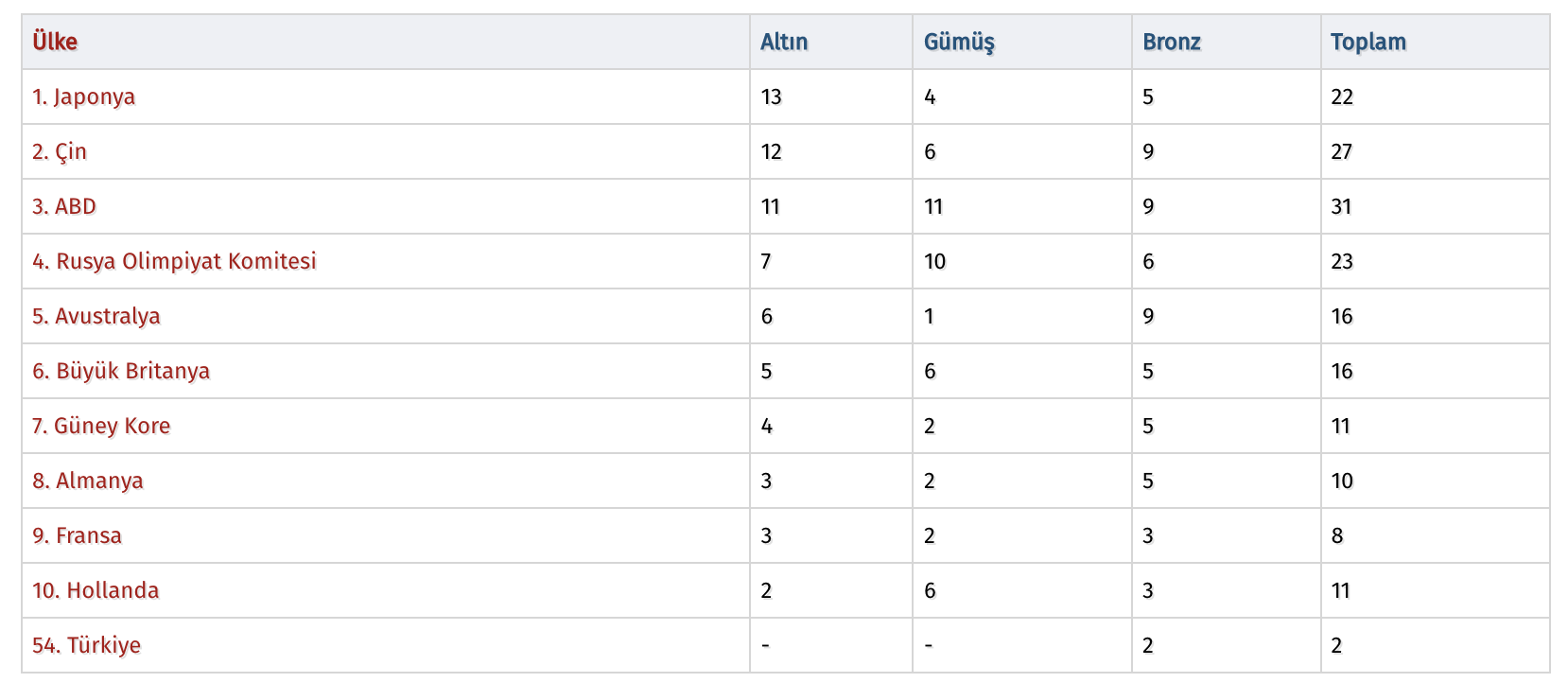Click the Altın column header
The width and height of the screenshot is (1568, 700).
784,42
